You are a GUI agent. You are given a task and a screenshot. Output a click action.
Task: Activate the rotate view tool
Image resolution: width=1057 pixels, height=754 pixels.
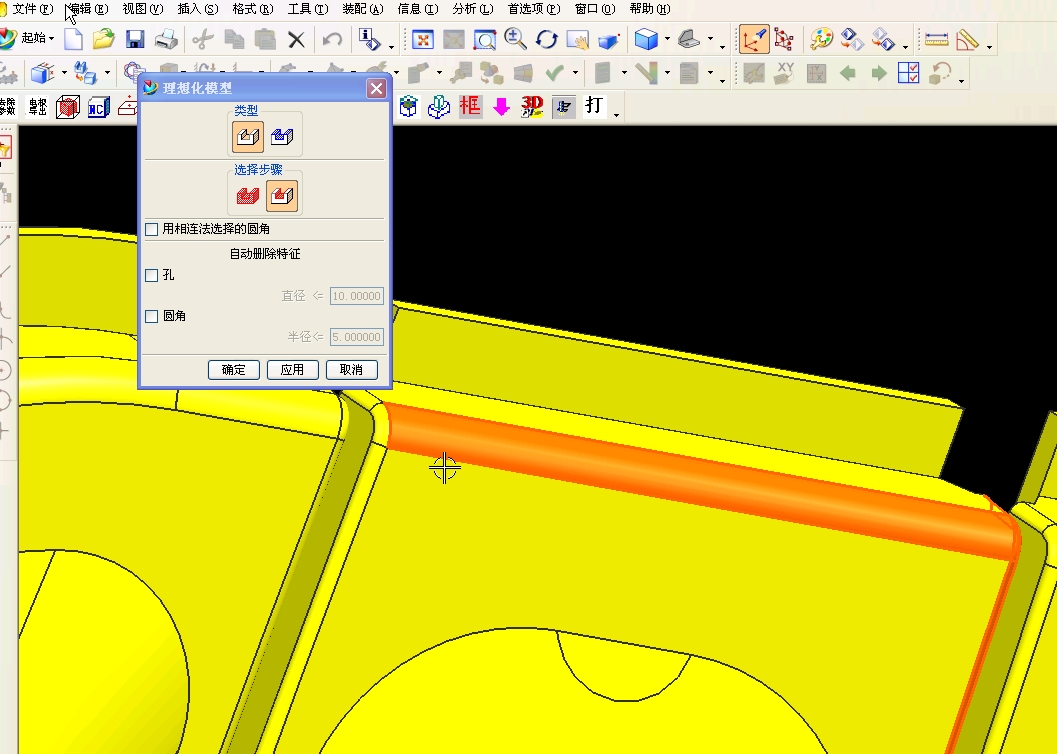[547, 40]
